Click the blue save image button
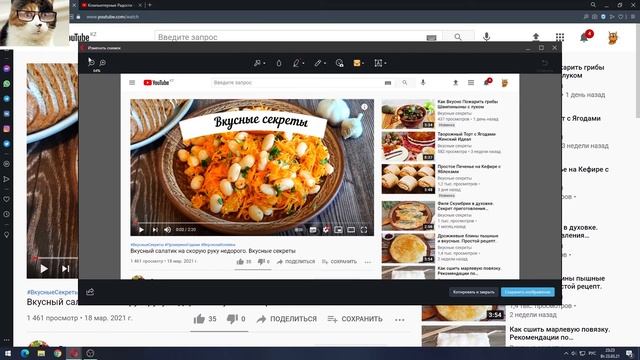Screen dimensions: 640x360 527,292
